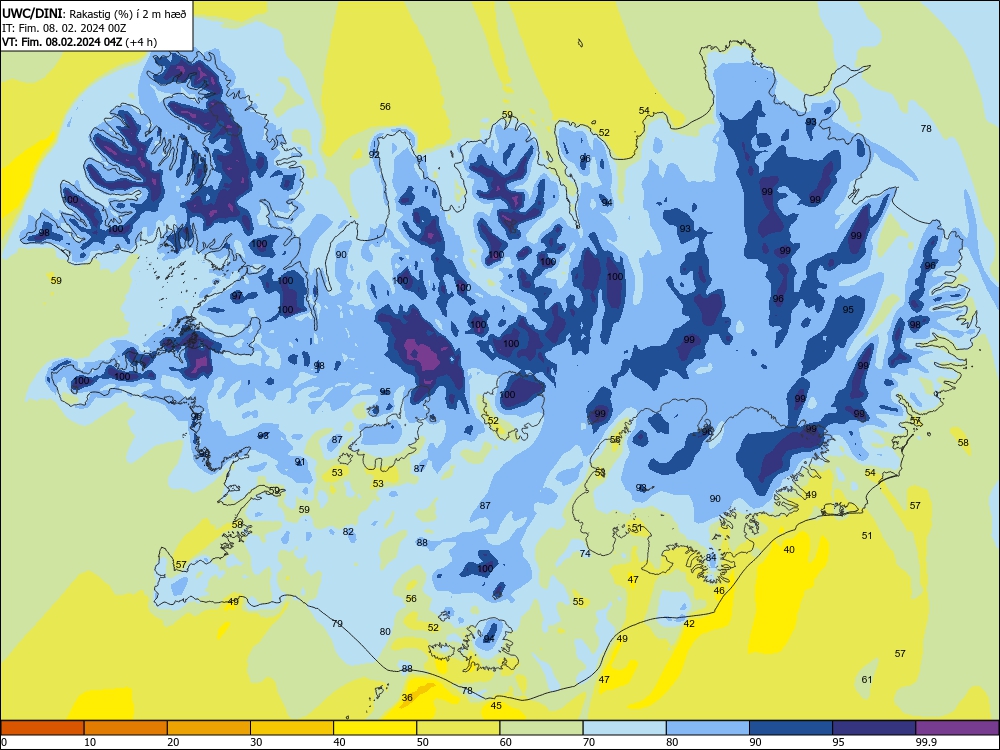1000x750 pixels.
Task: Select the 20–30 amber legend swatch
Action: click(x=209, y=728)
